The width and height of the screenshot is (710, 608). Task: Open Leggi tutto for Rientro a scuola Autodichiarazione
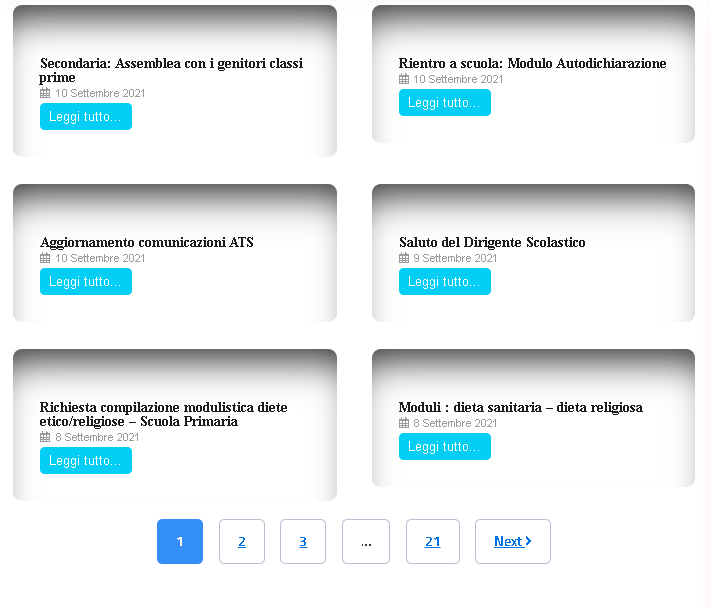point(445,102)
